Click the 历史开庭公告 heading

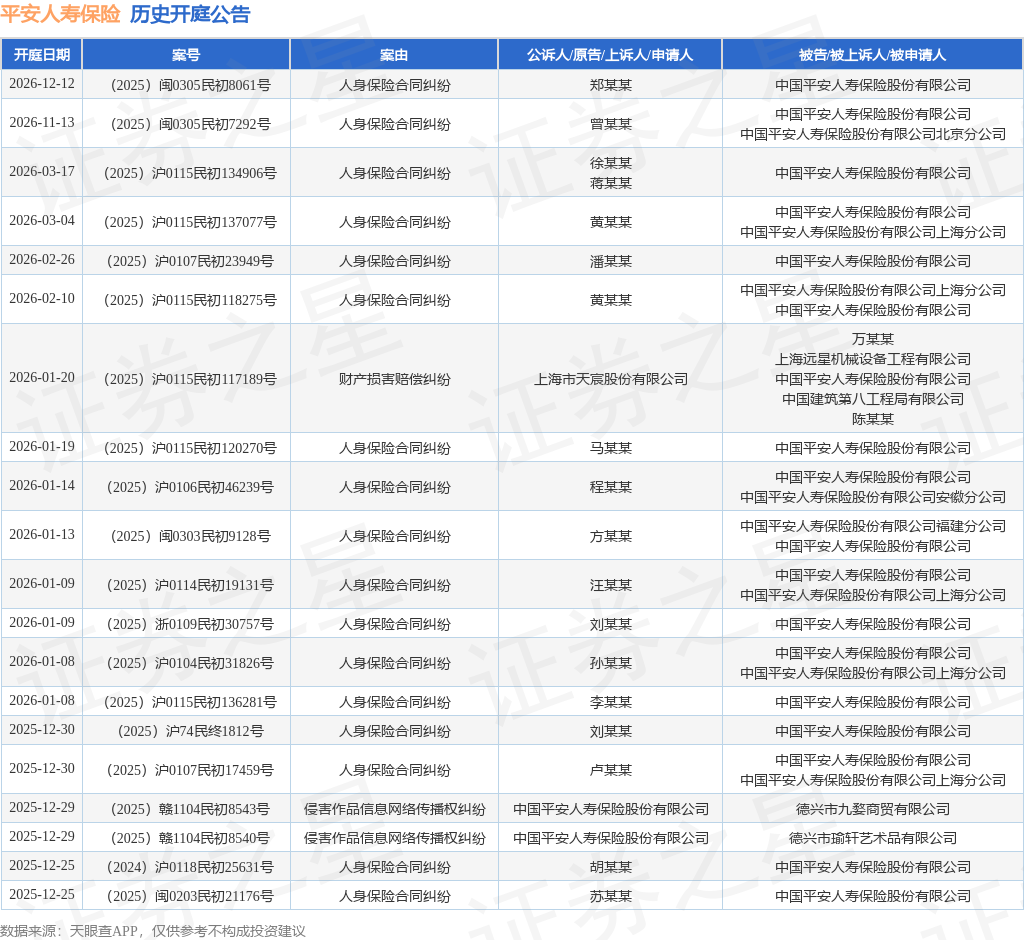point(190,14)
